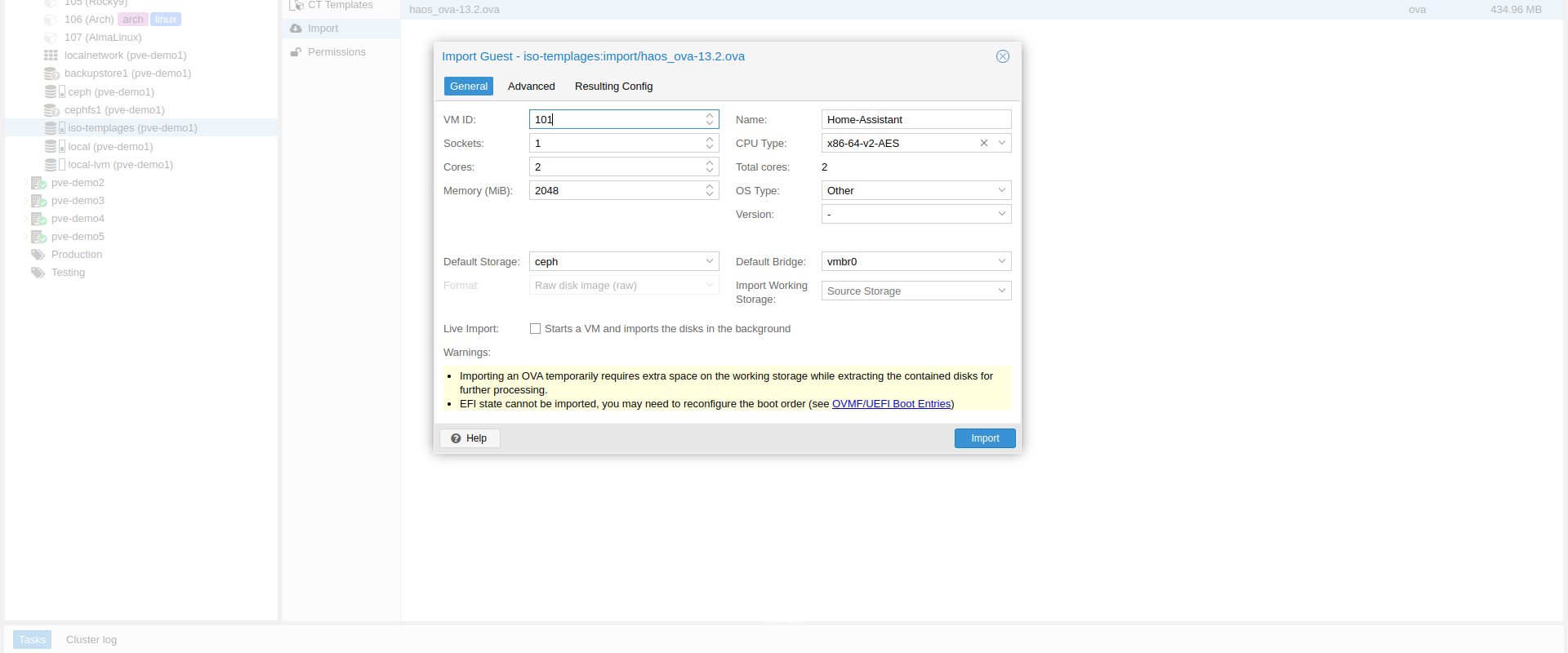Clear the CPU Type selection
Viewport: 1568px width, 653px height.
coord(984,143)
